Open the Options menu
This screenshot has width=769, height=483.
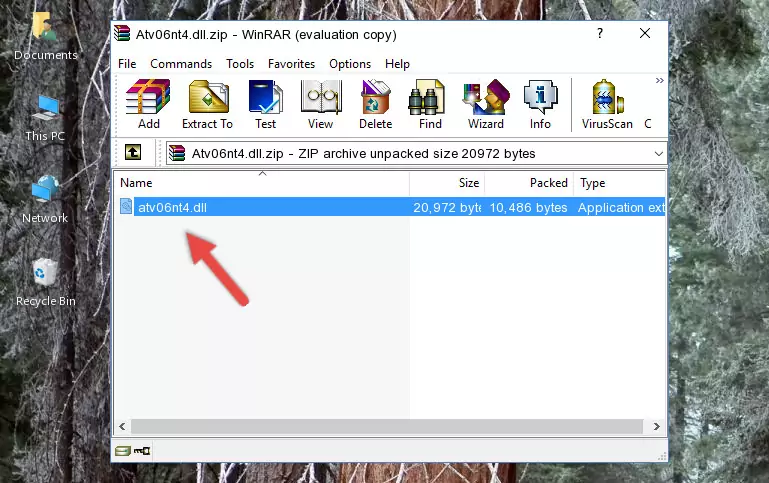(x=350, y=64)
